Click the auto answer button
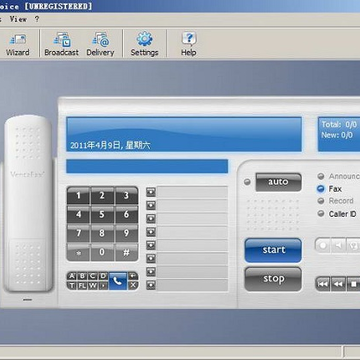The height and width of the screenshot is (360, 360). click(278, 182)
